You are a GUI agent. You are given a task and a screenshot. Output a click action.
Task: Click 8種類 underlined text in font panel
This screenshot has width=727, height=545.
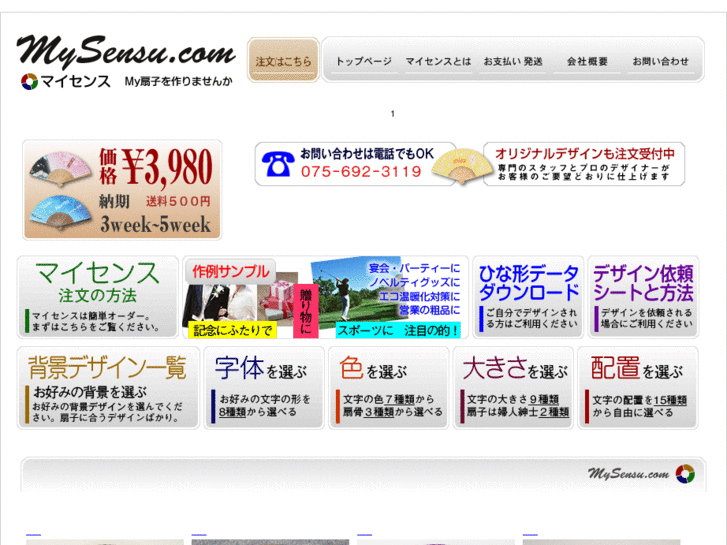coord(232,412)
